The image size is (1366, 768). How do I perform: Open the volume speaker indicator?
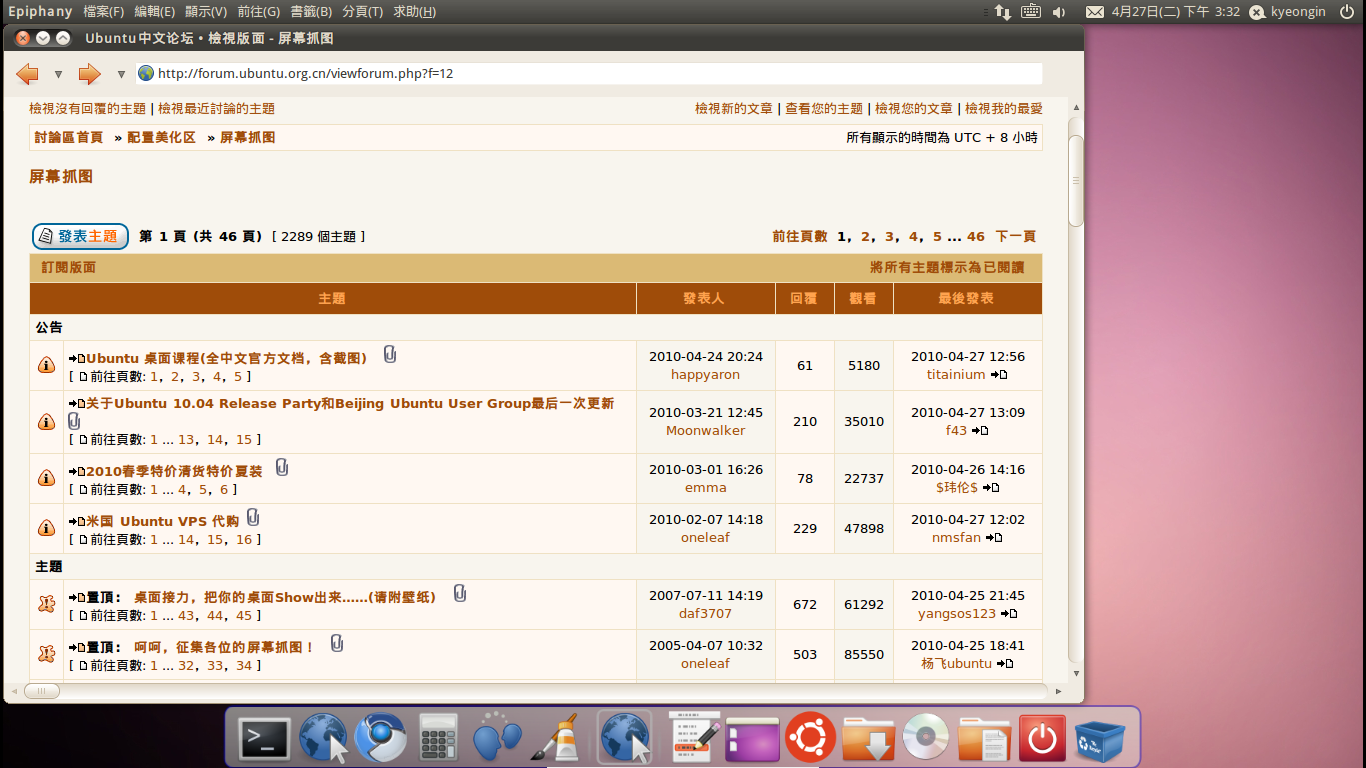point(1060,12)
